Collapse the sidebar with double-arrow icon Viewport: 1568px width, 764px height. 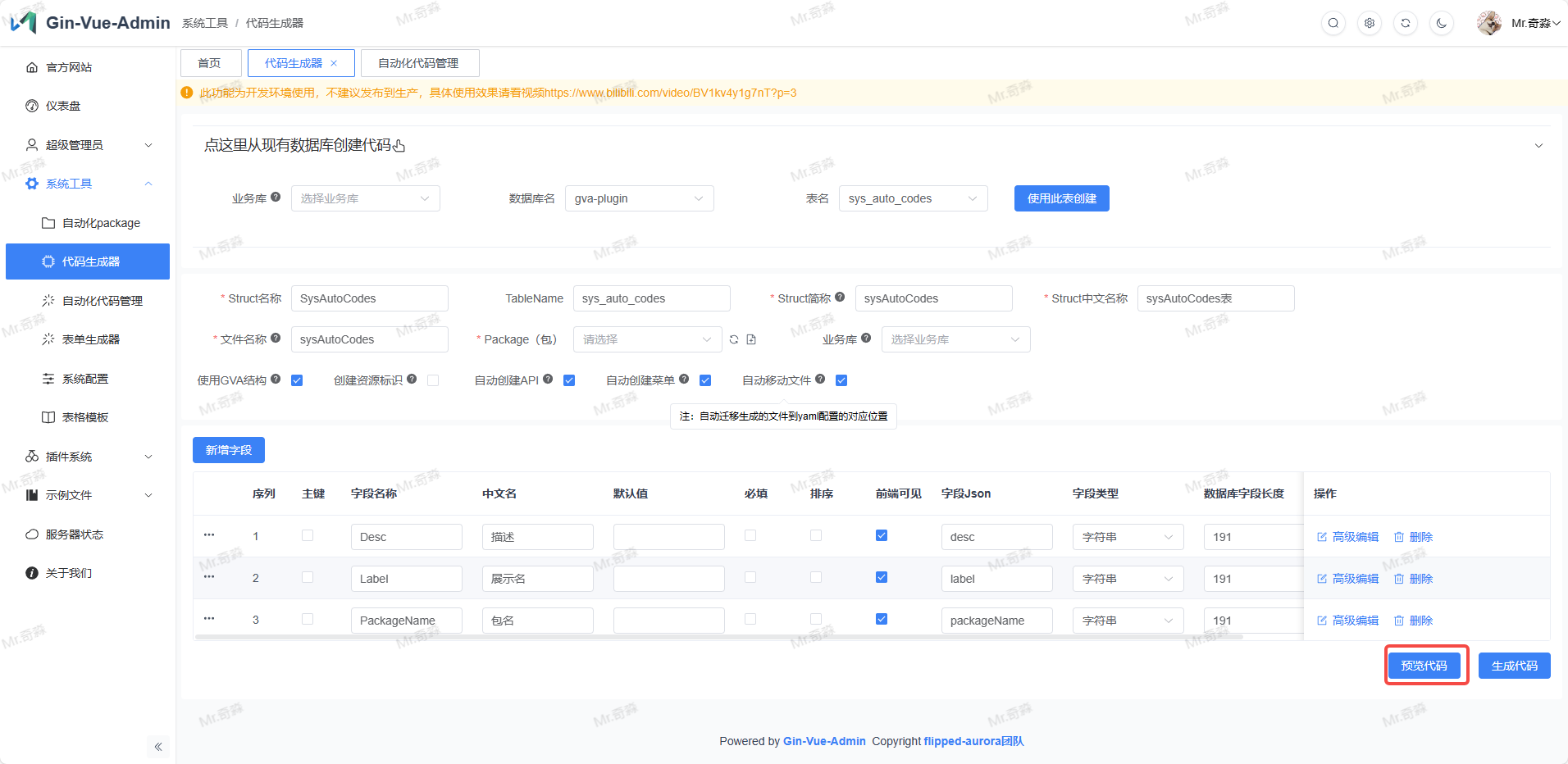pyautogui.click(x=158, y=747)
